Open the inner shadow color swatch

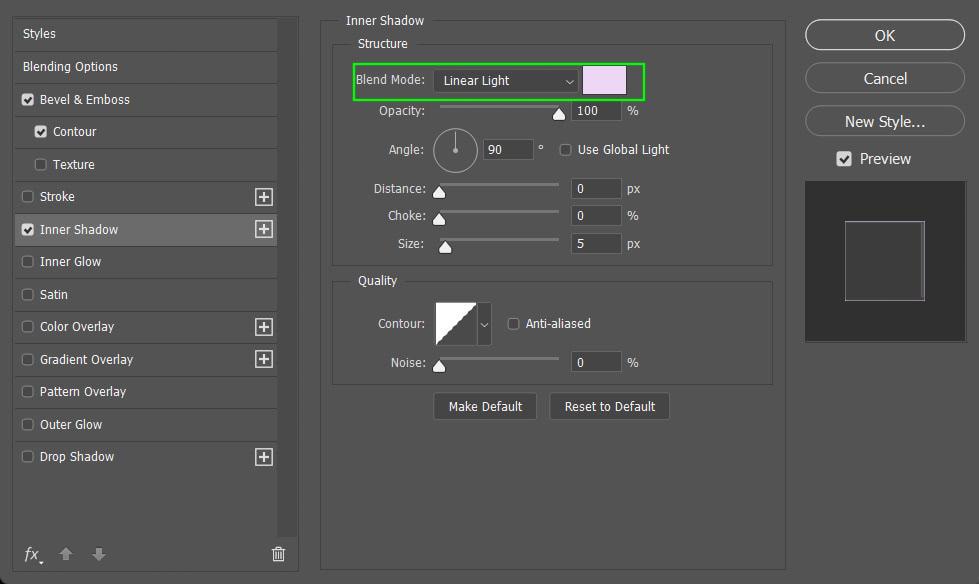click(604, 81)
